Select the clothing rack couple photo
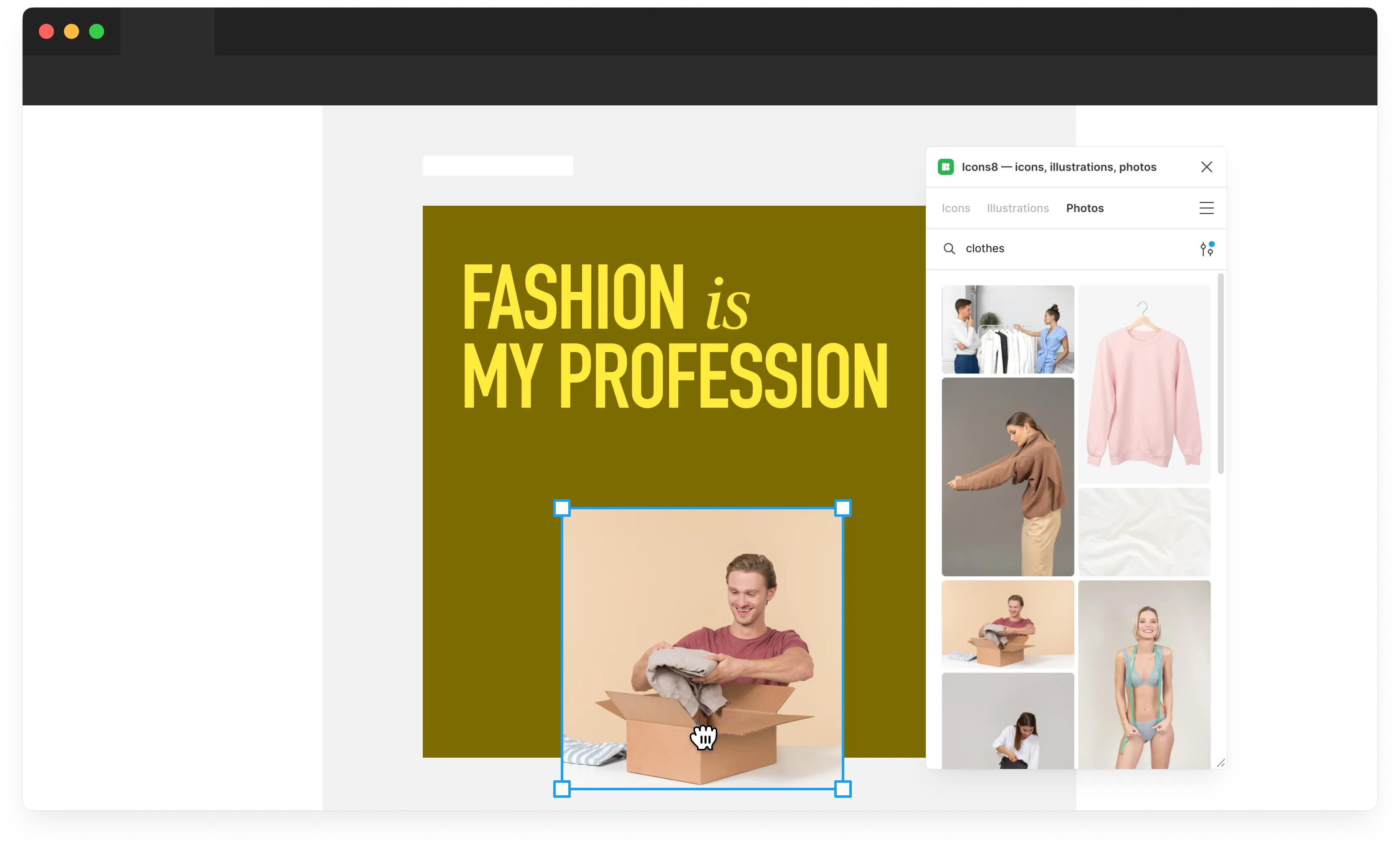The height and width of the screenshot is (848, 1400). click(1007, 329)
